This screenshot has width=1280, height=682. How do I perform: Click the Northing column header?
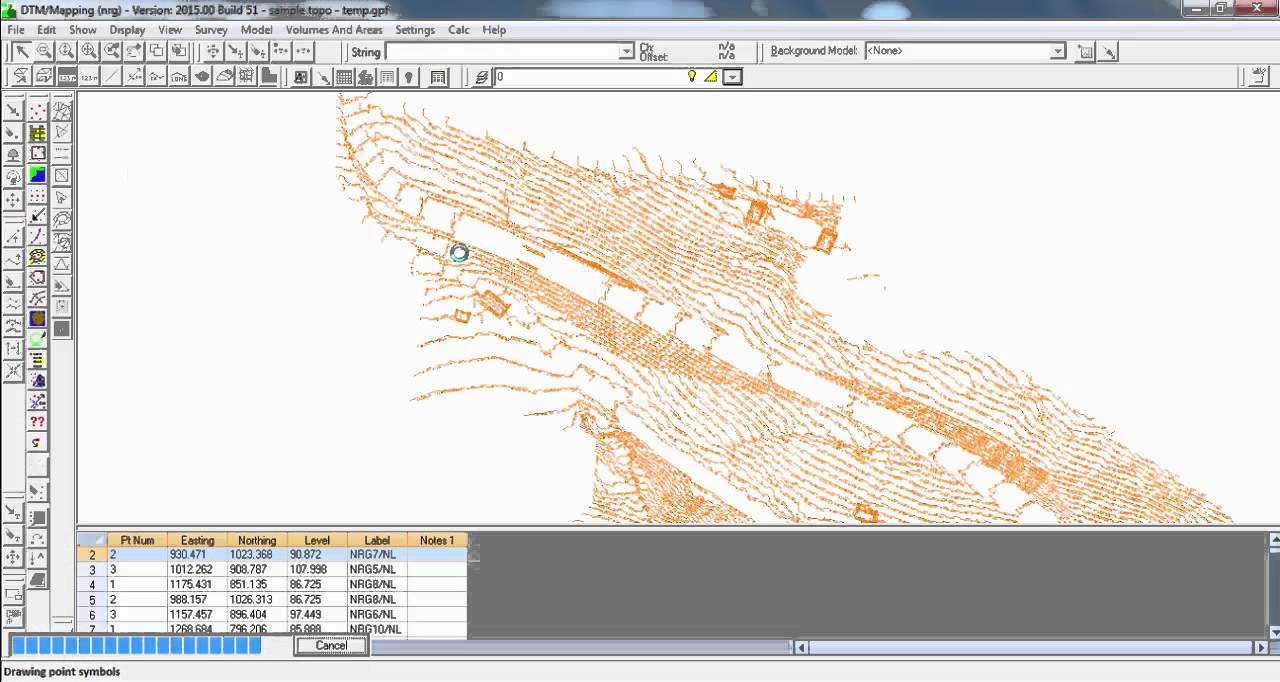257,540
